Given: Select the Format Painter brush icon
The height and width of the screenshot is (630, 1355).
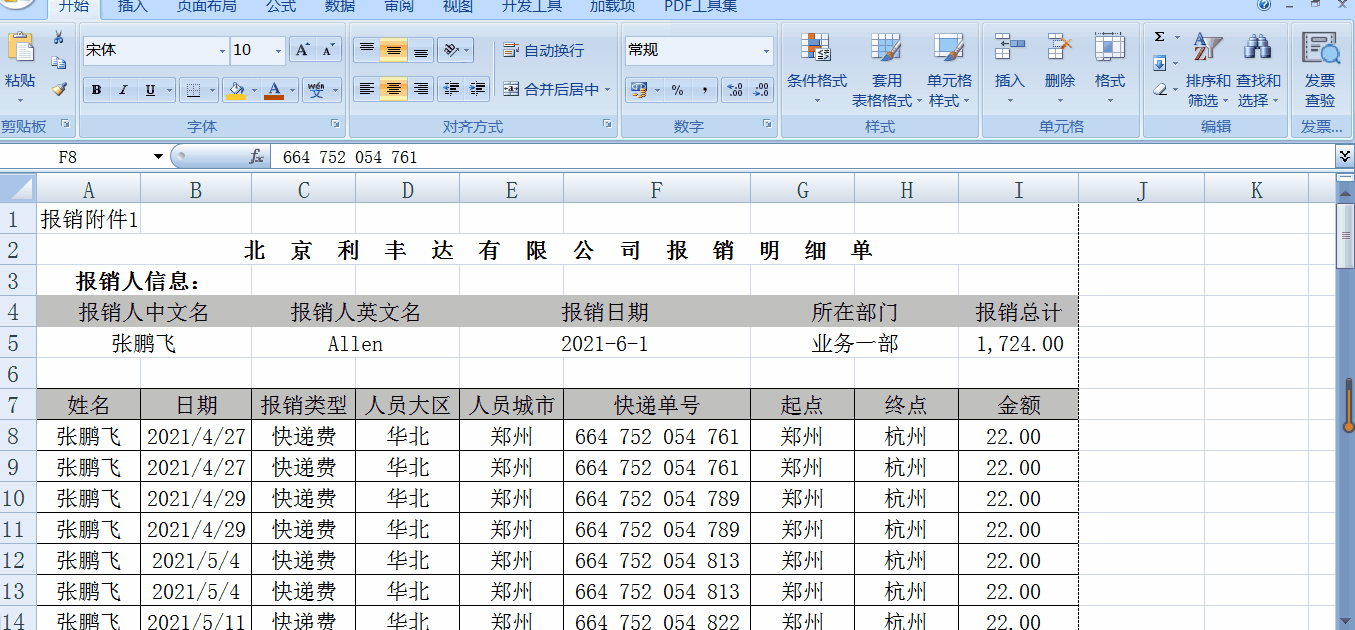Looking at the screenshot, I should point(59,89).
